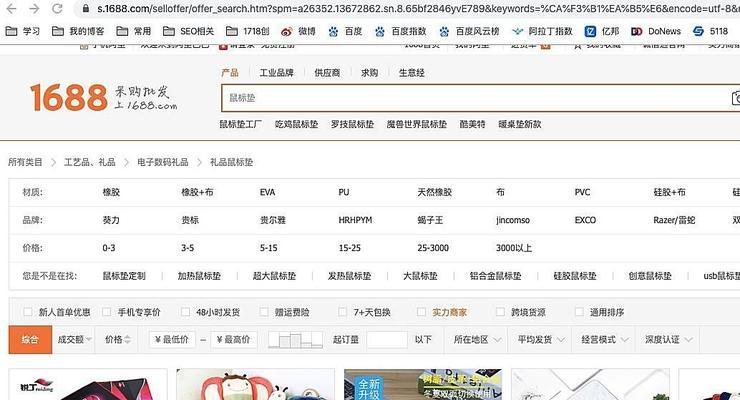Screen dimensions: 740x400
Task: Click the 最低价 price field
Action: point(172,340)
